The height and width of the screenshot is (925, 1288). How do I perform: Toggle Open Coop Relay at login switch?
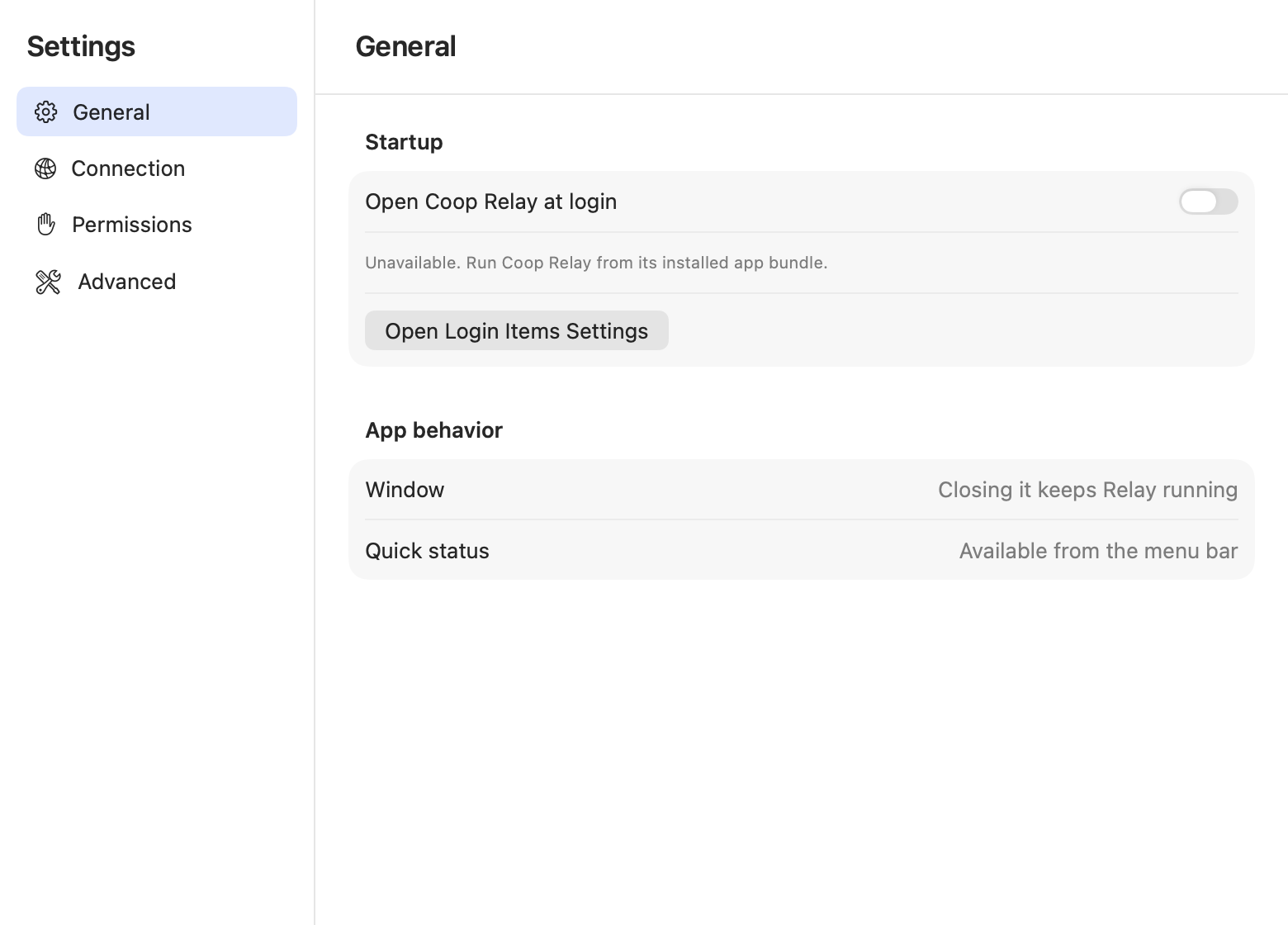click(x=1208, y=202)
